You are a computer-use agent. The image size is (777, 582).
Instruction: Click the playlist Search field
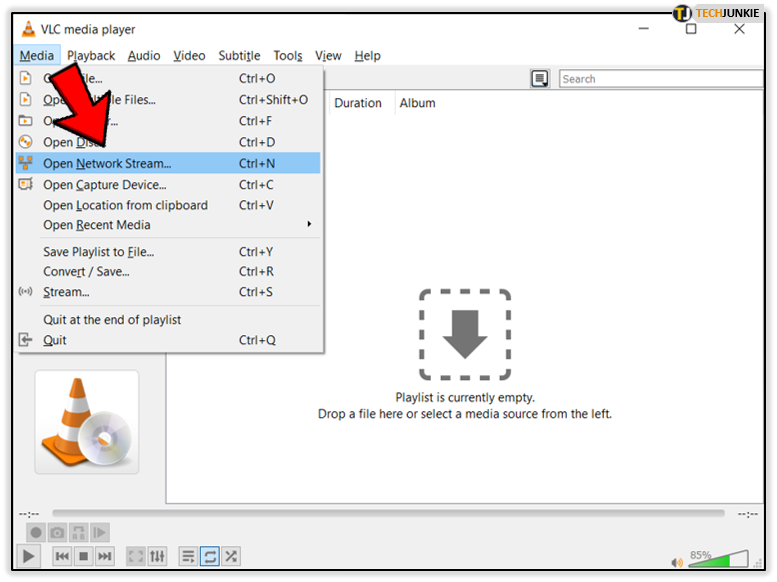661,79
